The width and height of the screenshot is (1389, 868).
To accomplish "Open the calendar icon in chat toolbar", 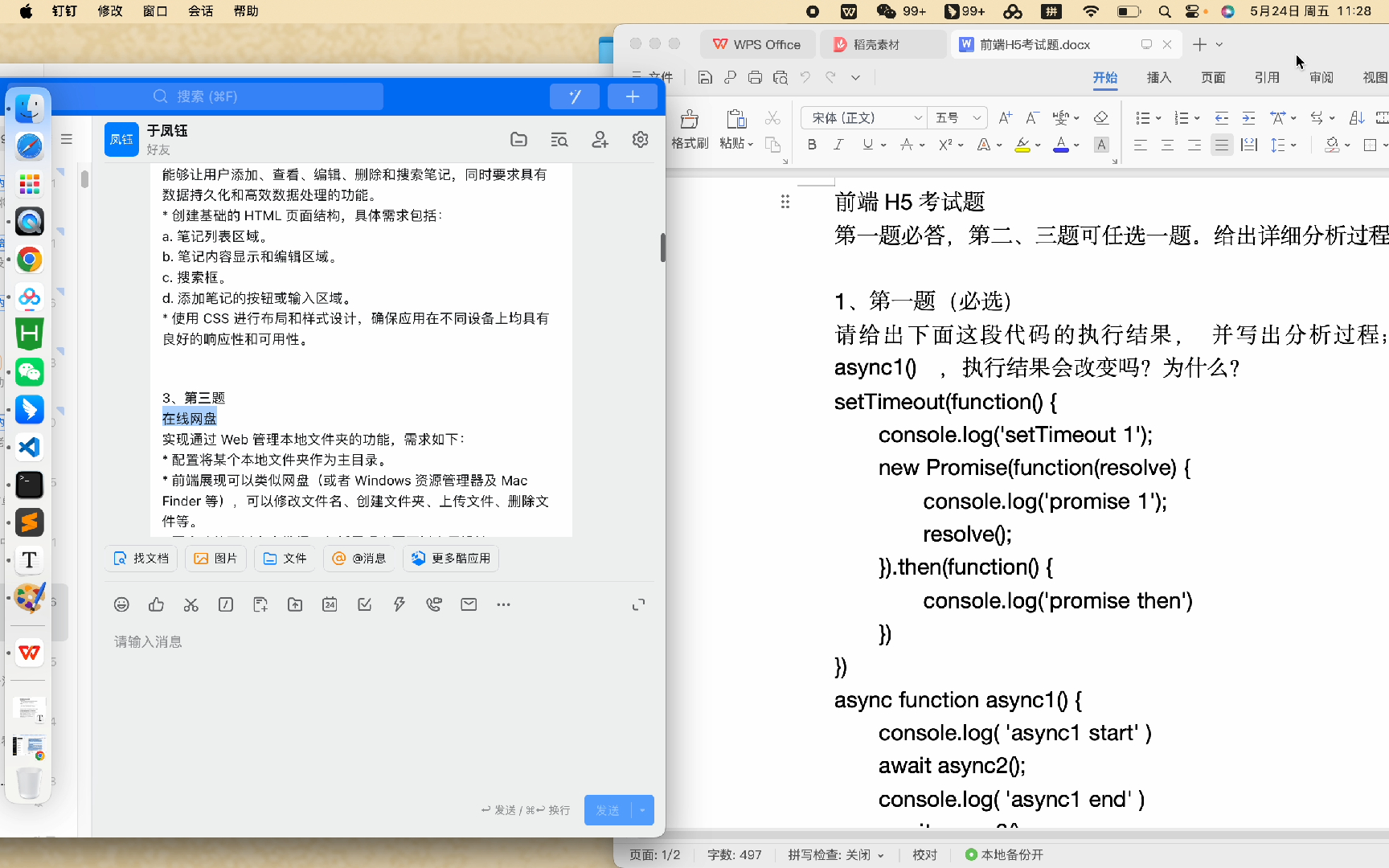I will [330, 604].
